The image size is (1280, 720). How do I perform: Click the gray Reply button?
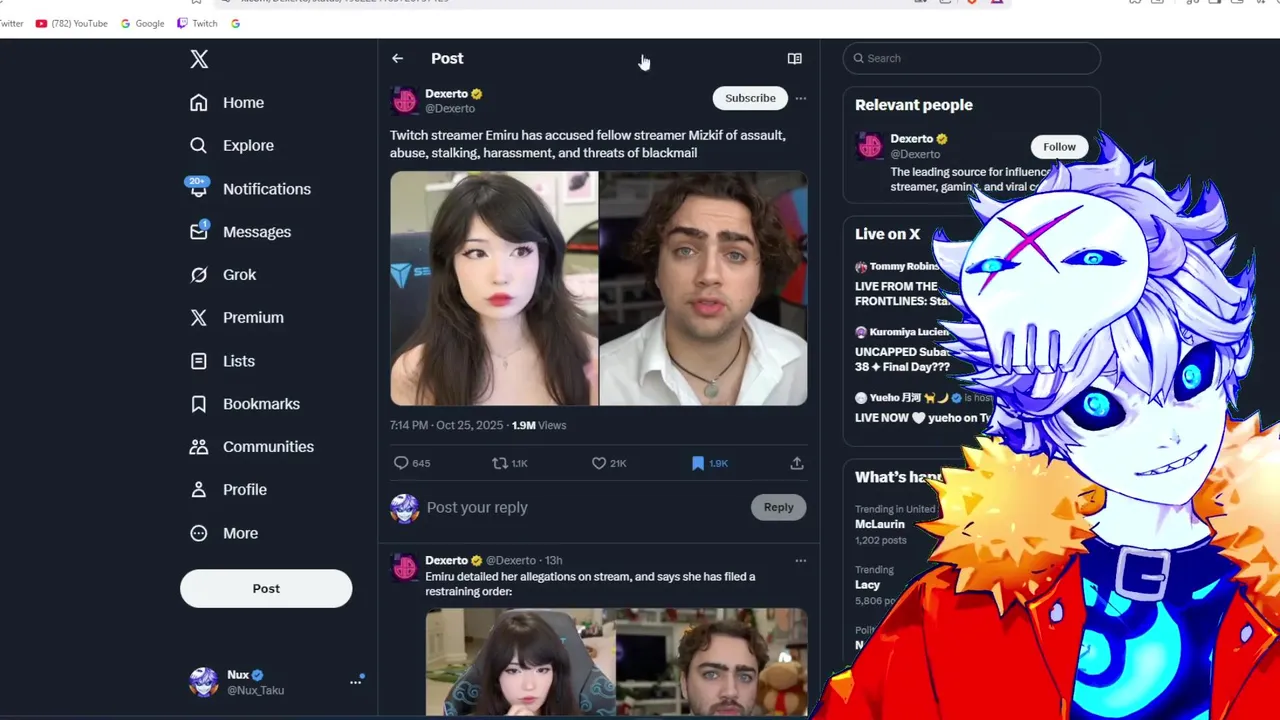click(x=778, y=507)
